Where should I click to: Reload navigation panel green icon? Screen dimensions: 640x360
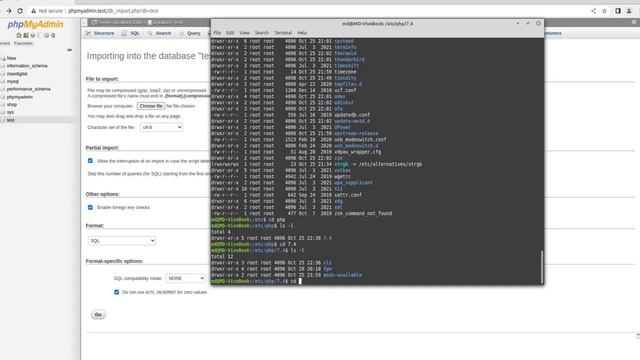click(x=53, y=36)
